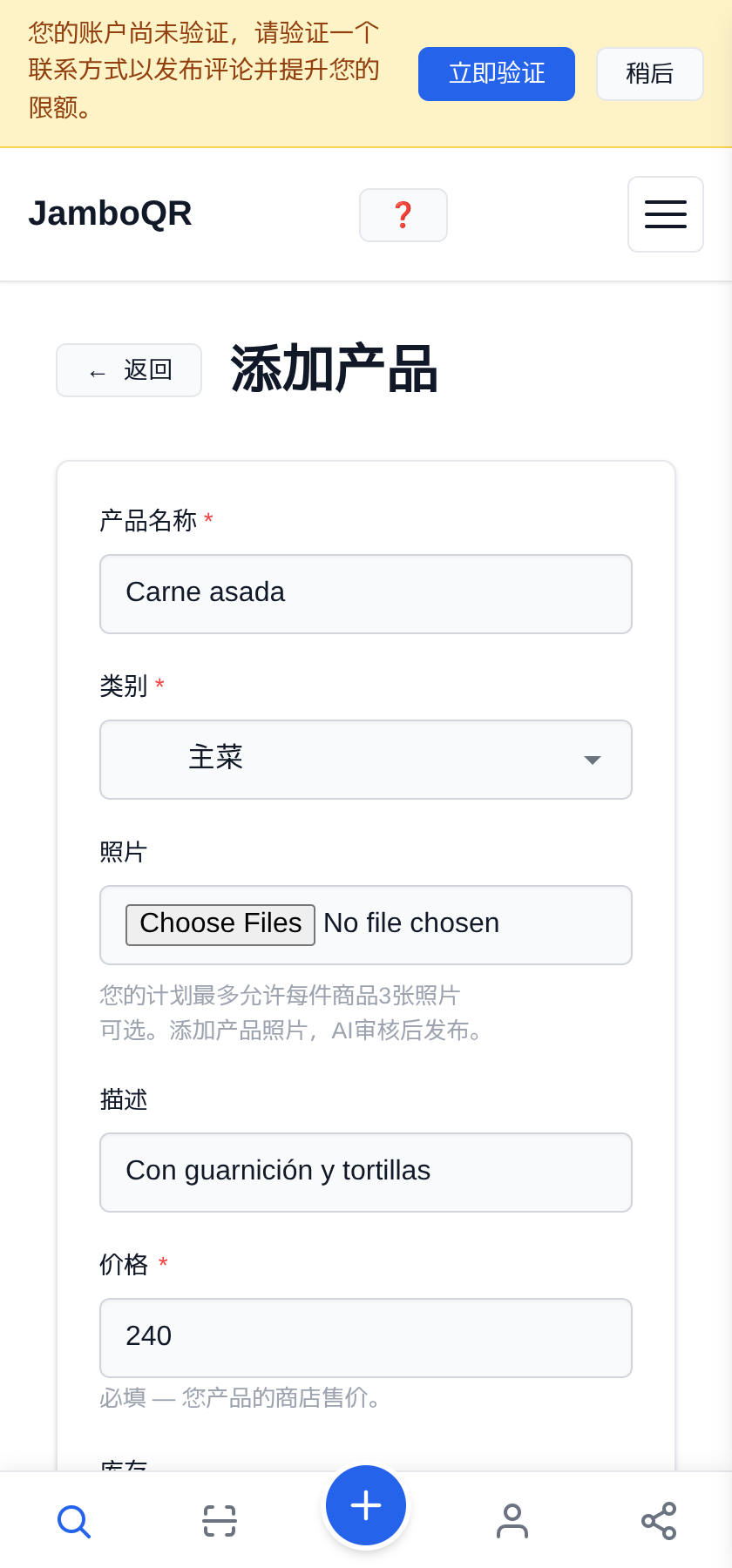Click the red question mark help button
This screenshot has width=732, height=1568.
click(x=403, y=215)
